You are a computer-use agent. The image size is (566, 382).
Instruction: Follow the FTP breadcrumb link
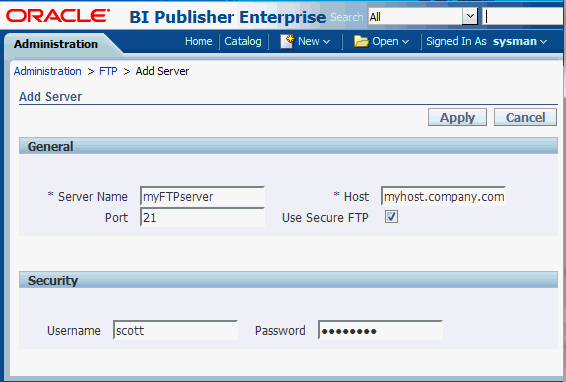(108, 71)
